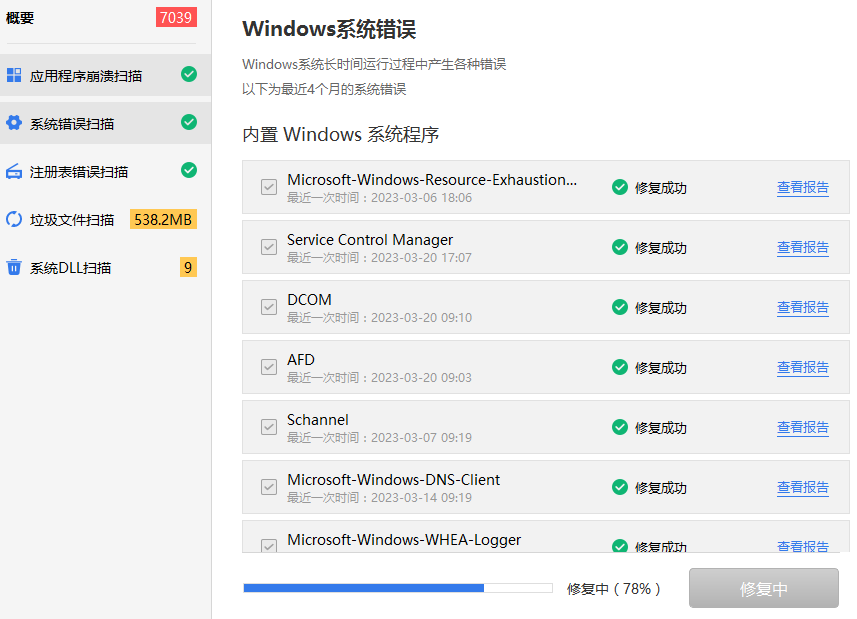Click the 注册表错误扫描 brush icon
The image size is (857, 619).
click(14, 171)
